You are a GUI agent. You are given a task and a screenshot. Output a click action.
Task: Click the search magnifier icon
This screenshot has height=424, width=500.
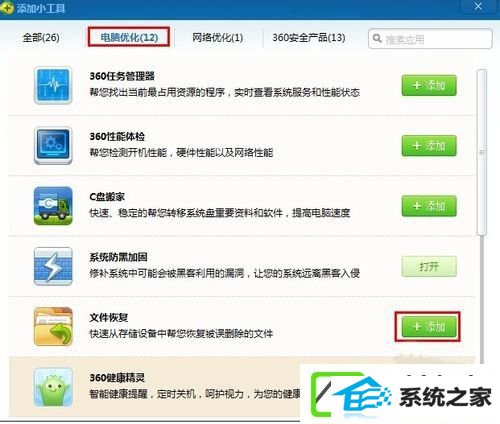[377, 38]
